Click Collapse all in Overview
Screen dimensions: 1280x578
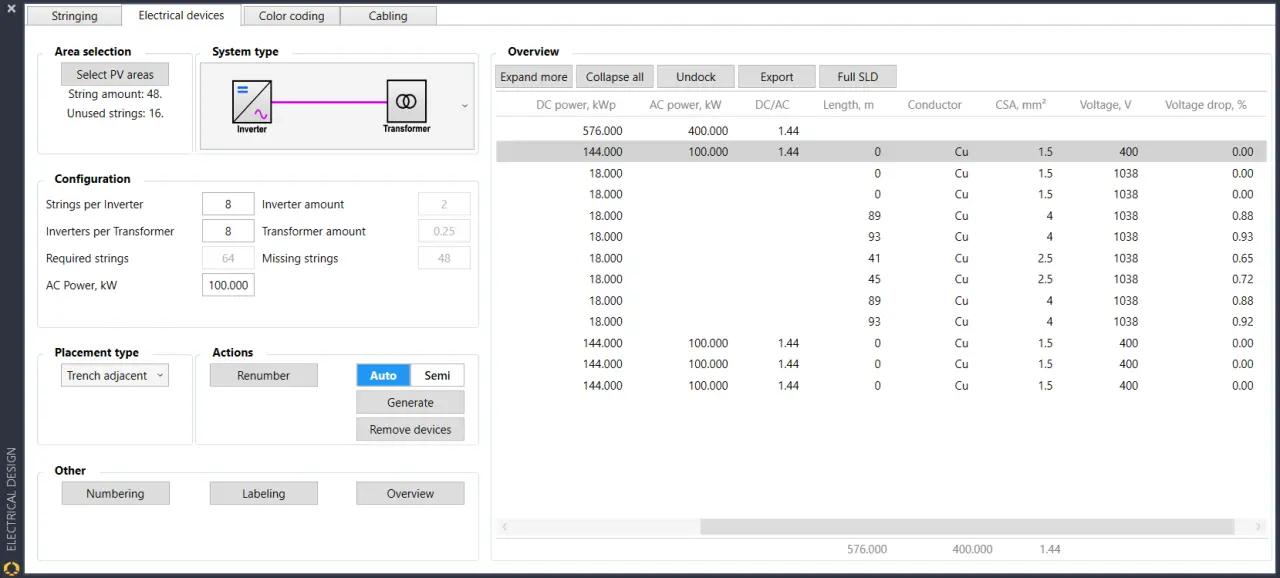pyautogui.click(x=615, y=77)
